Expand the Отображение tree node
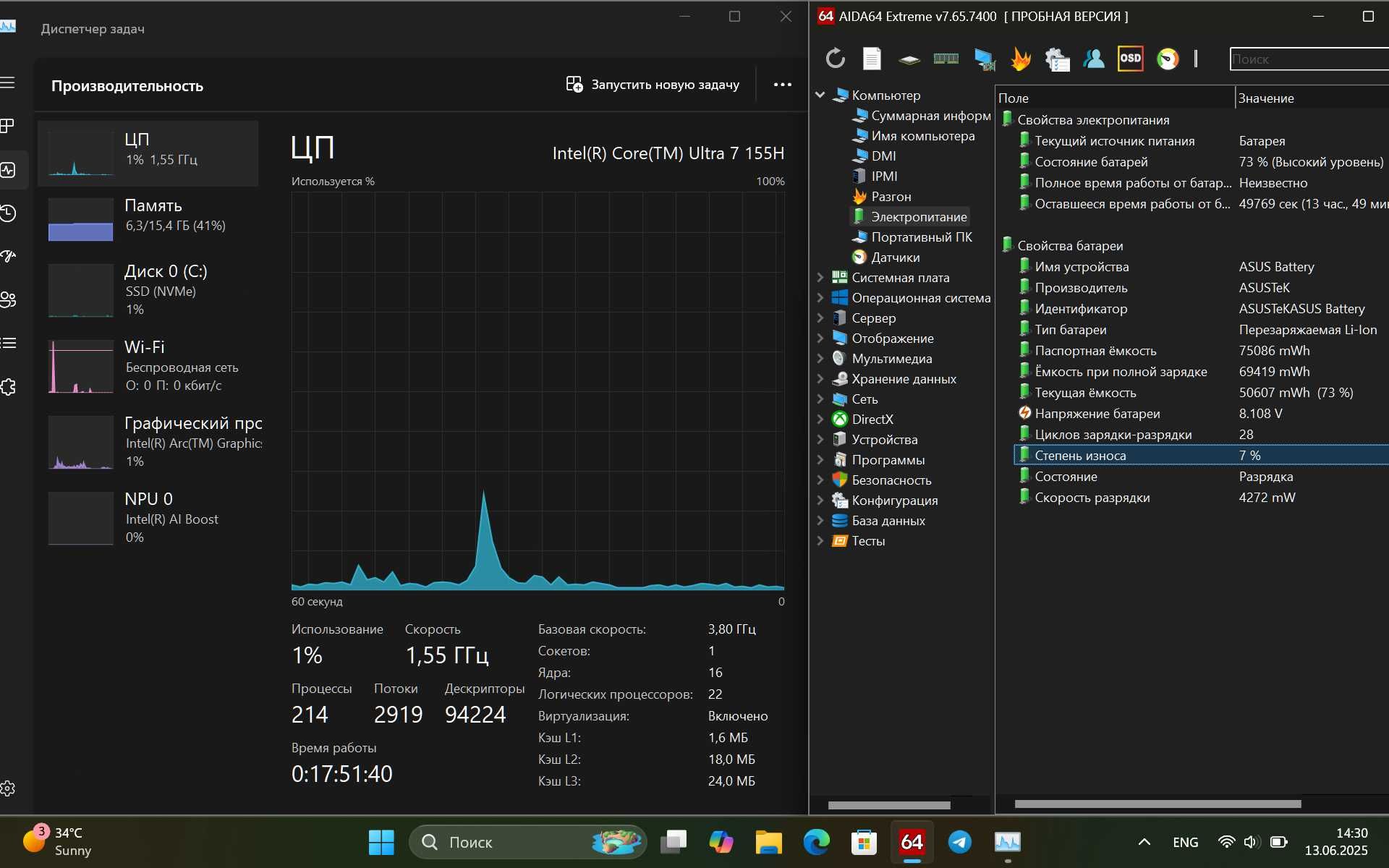The image size is (1389, 868). [x=820, y=338]
